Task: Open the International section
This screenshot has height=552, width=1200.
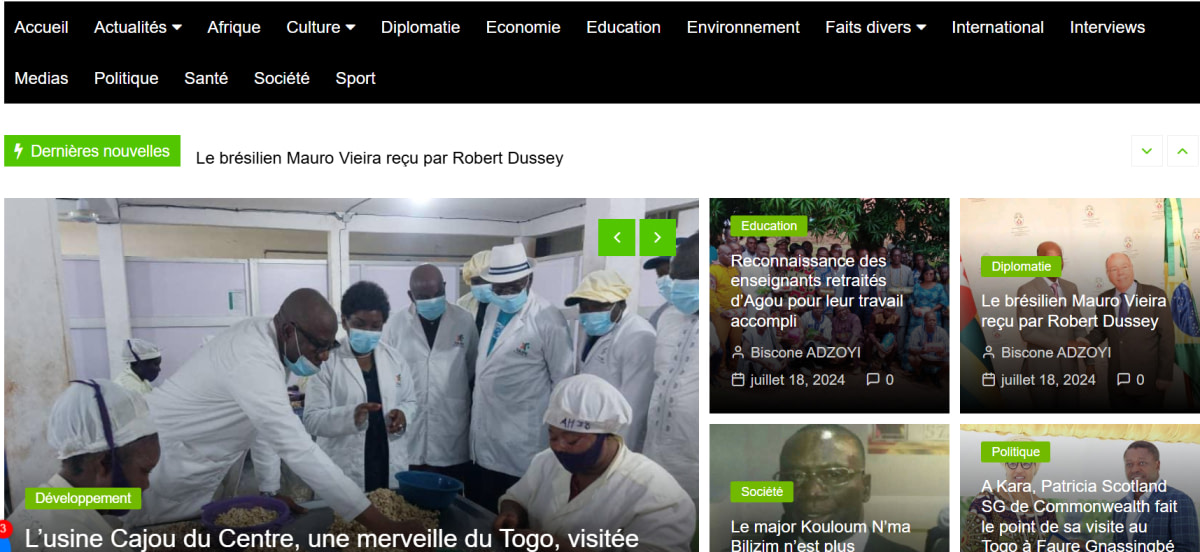Action: [x=998, y=28]
